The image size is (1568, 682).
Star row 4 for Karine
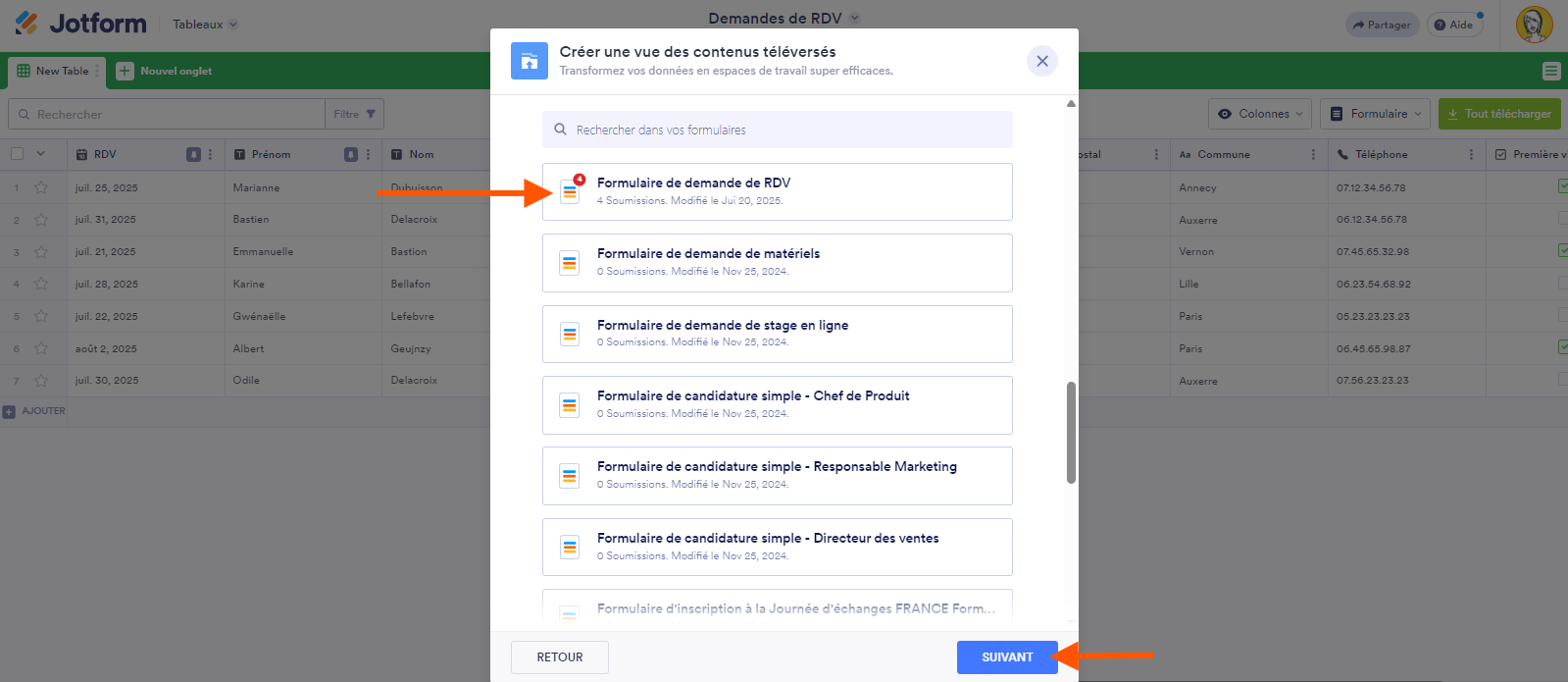tap(41, 284)
